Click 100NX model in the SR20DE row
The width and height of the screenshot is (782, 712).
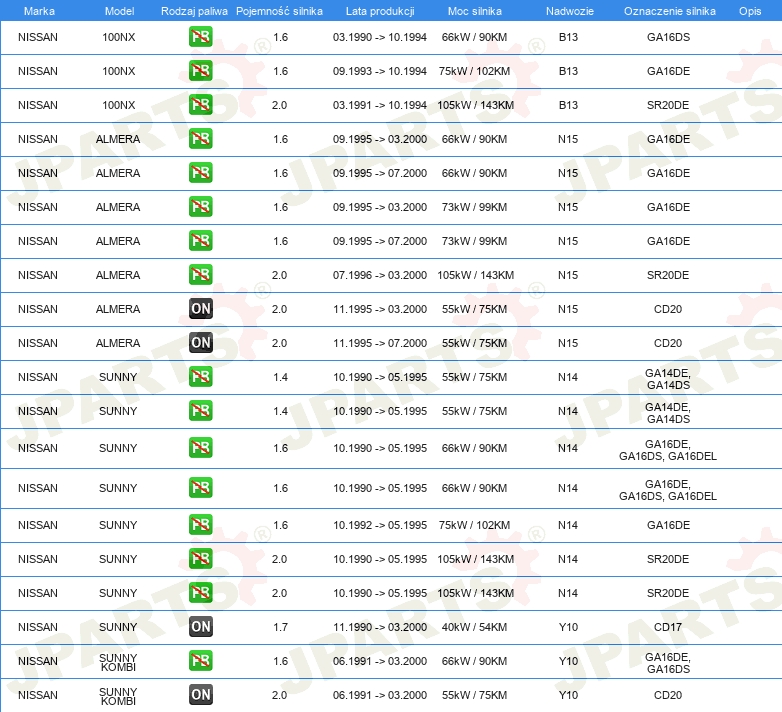point(119,105)
